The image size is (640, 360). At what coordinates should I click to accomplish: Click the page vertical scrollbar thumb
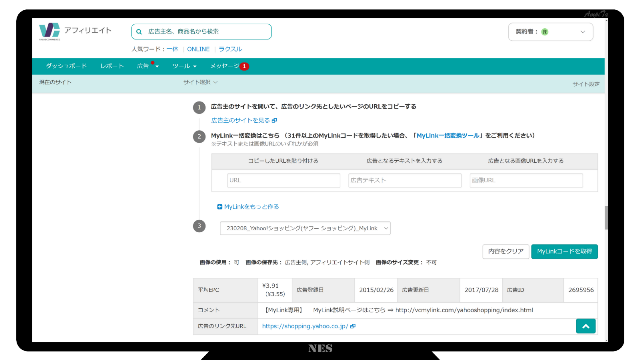click(x=606, y=218)
